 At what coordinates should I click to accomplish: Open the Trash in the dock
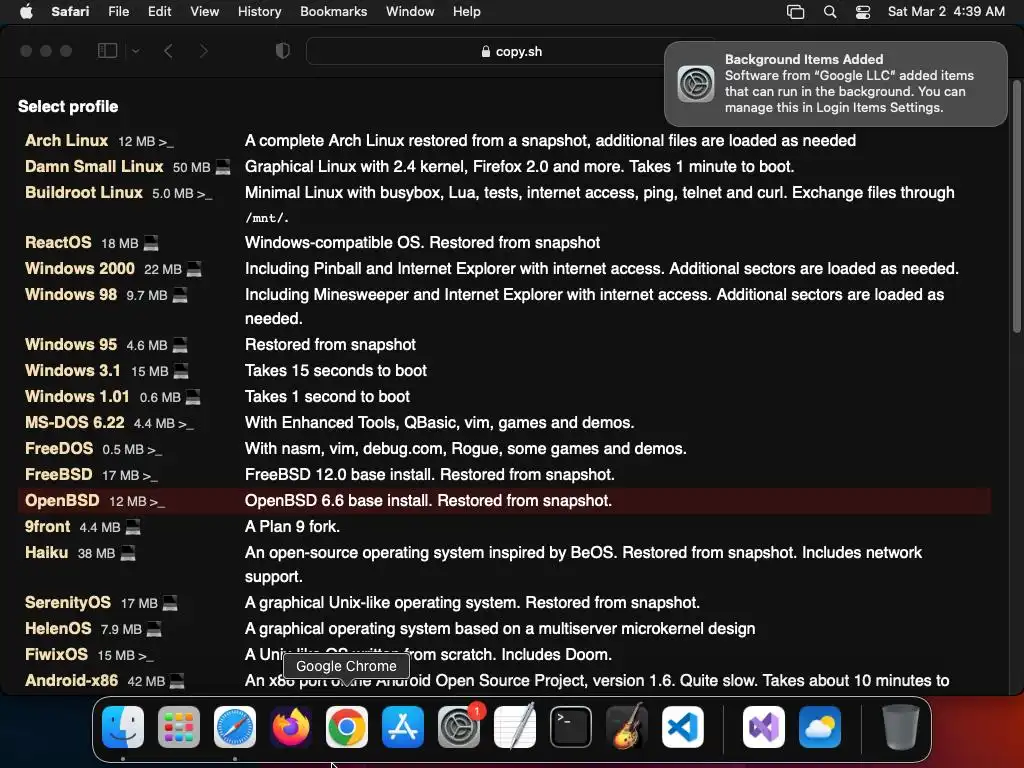coord(901,727)
